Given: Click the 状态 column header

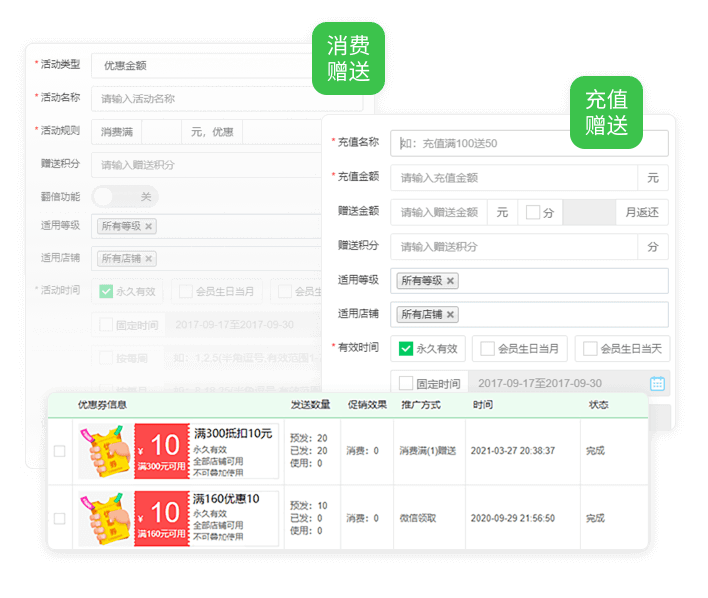Looking at the screenshot, I should 598,405.
